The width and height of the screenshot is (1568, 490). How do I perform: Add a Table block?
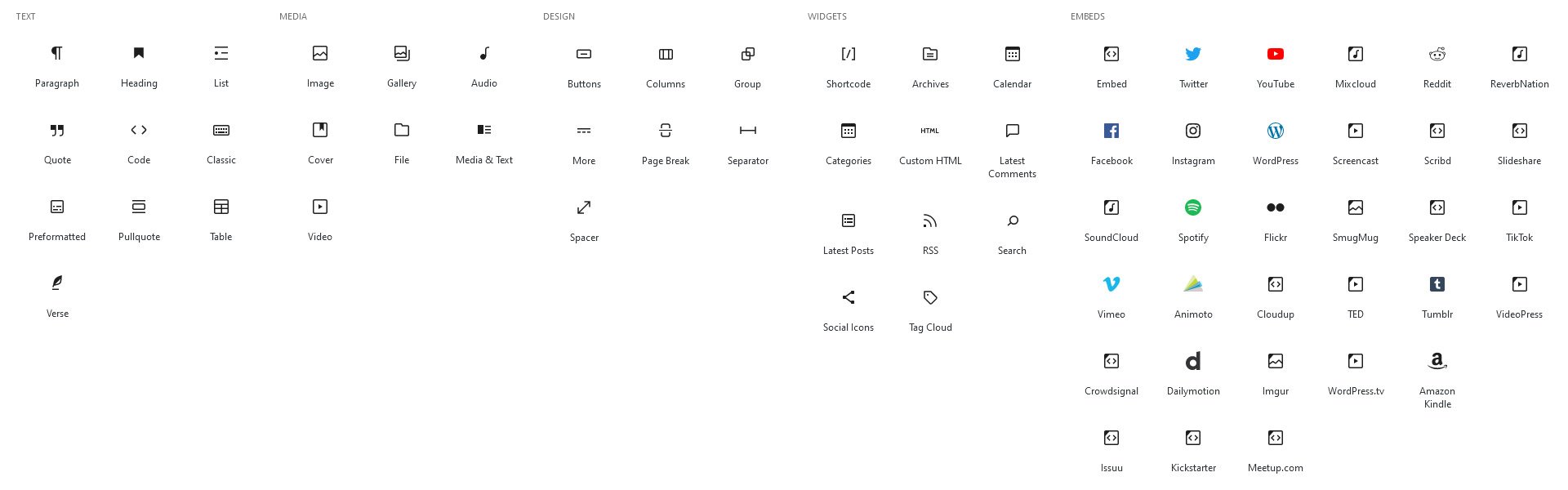(221, 220)
